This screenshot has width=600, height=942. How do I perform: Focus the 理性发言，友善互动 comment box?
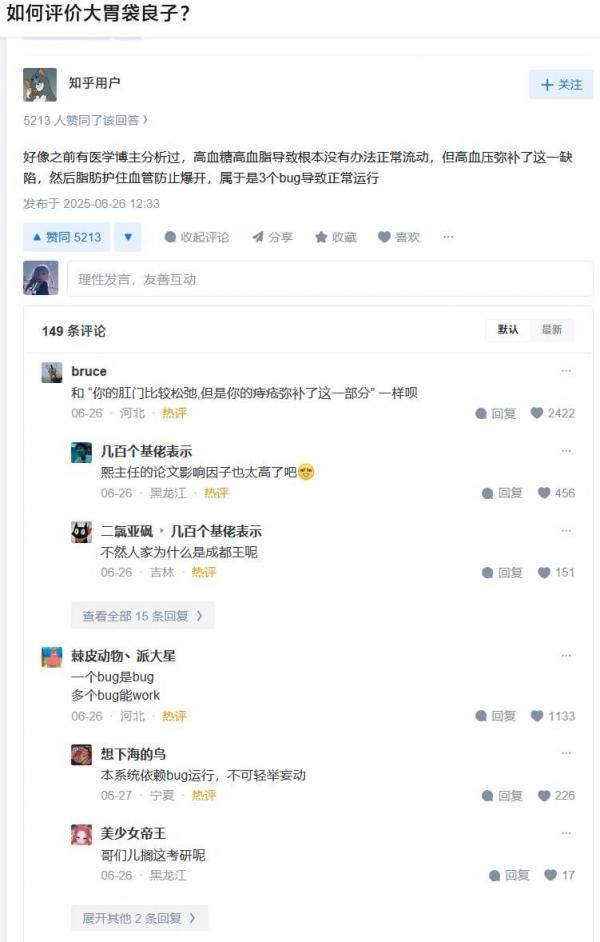point(330,279)
